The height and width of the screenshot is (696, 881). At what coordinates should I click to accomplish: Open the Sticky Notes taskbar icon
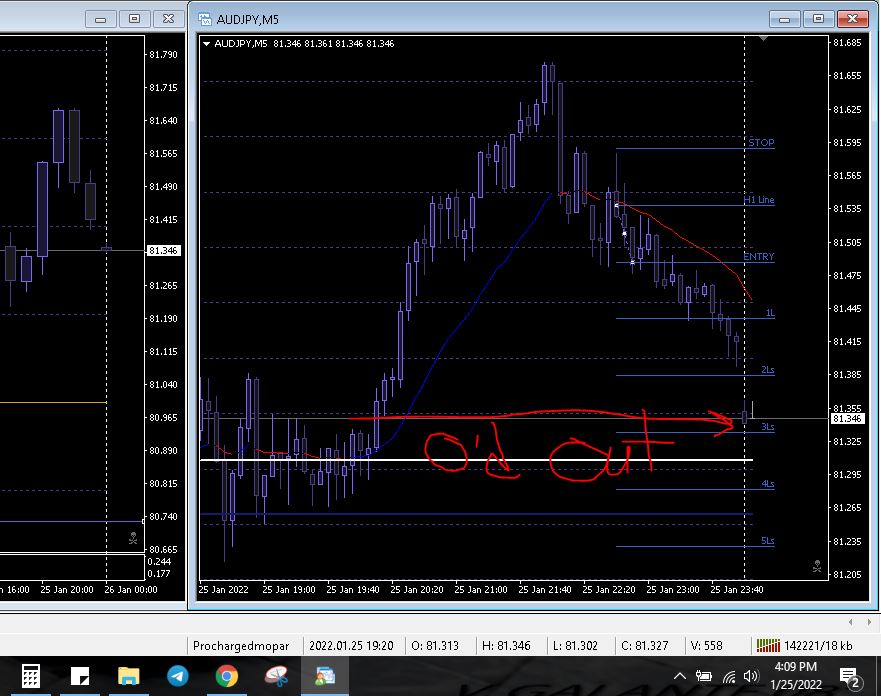(80, 676)
